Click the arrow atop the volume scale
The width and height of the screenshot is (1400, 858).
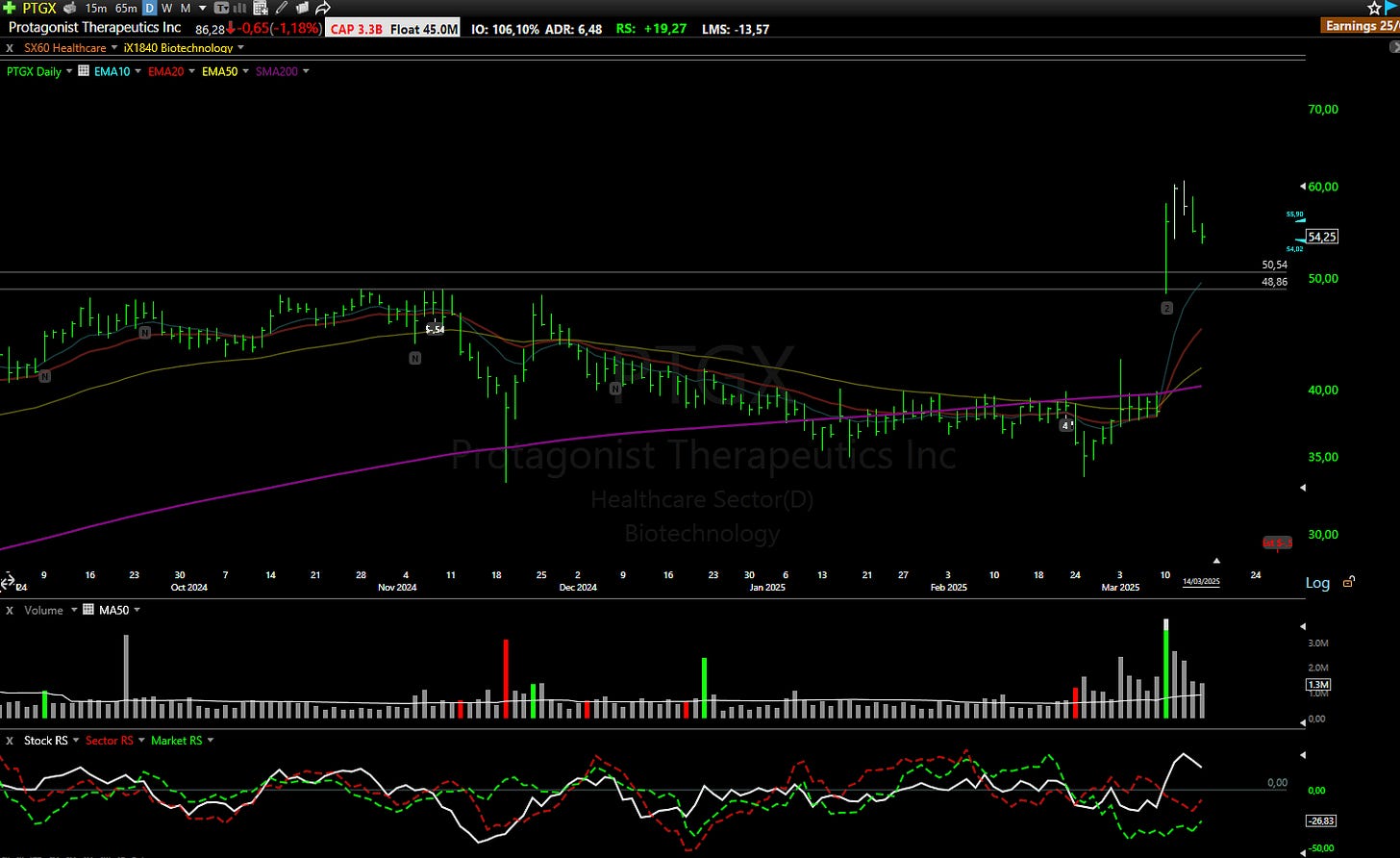tap(1303, 627)
